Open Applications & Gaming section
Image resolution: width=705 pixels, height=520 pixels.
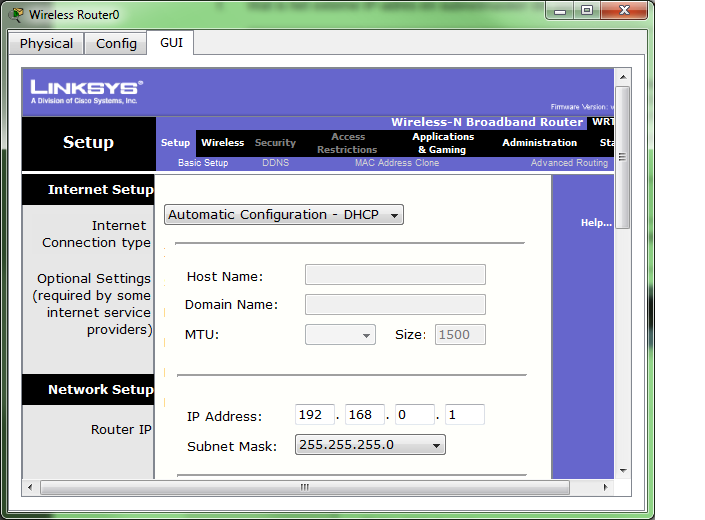pos(443,143)
